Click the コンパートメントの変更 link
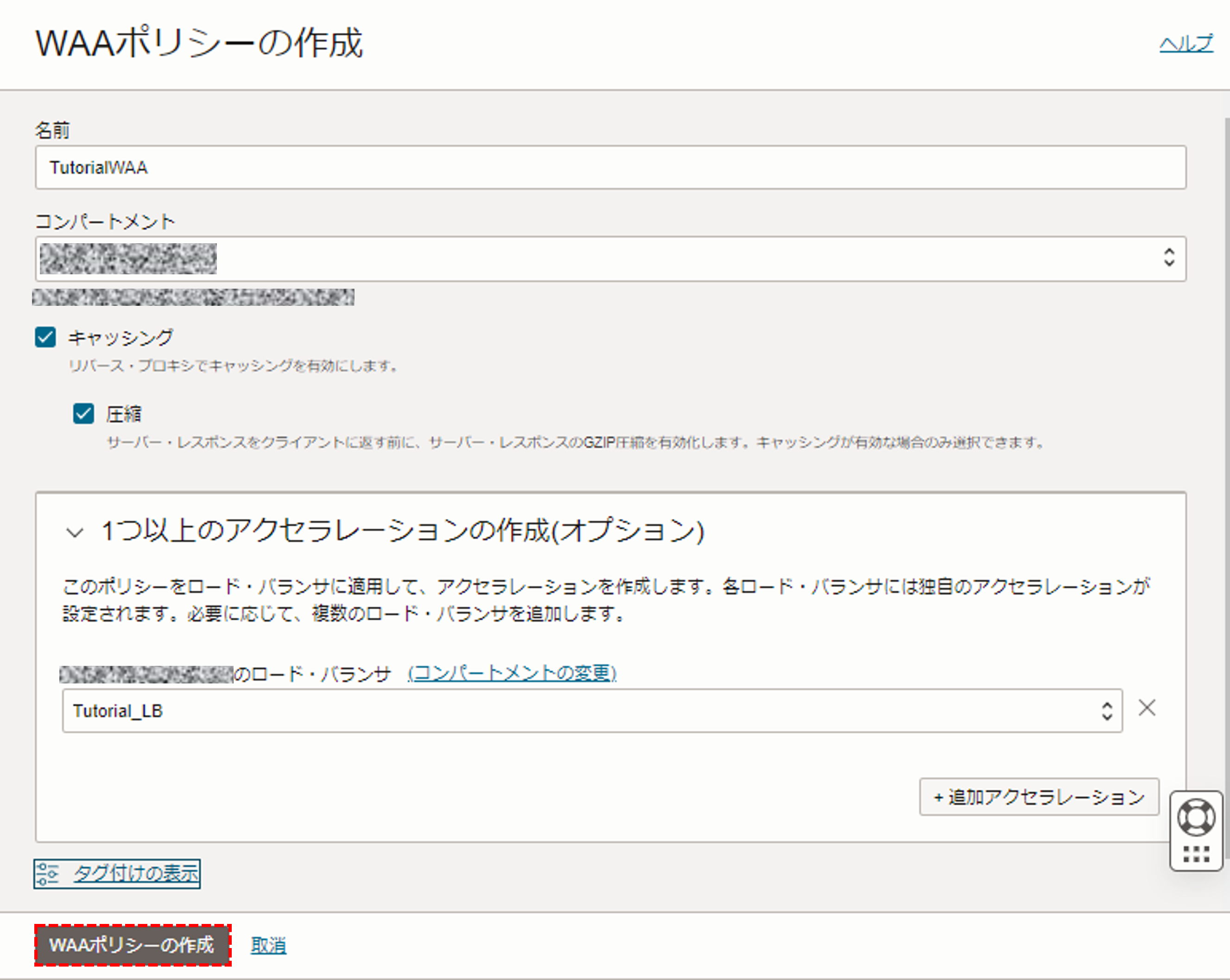Image resolution: width=1230 pixels, height=980 pixels. click(x=512, y=673)
